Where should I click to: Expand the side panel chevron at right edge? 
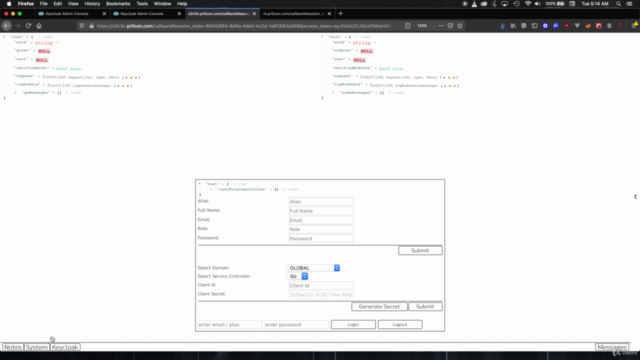point(636,197)
